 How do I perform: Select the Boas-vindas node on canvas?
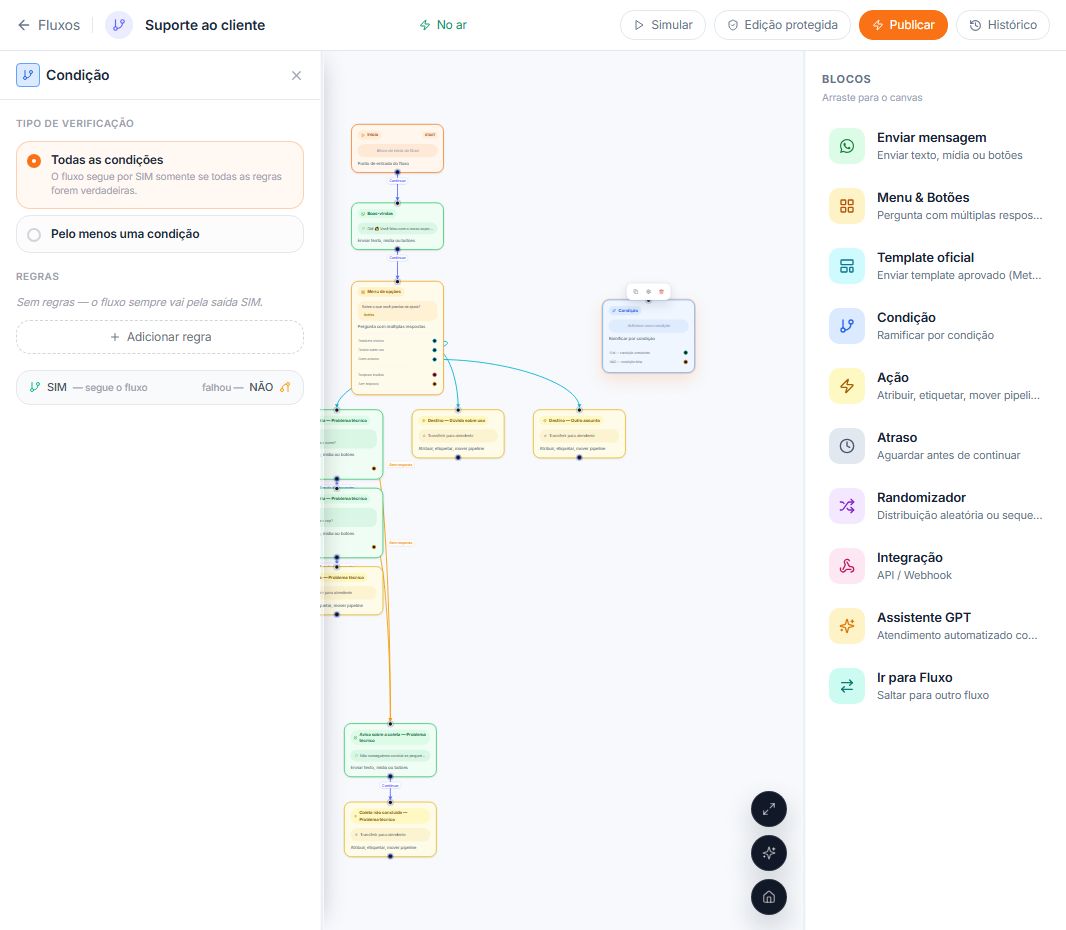(398, 226)
